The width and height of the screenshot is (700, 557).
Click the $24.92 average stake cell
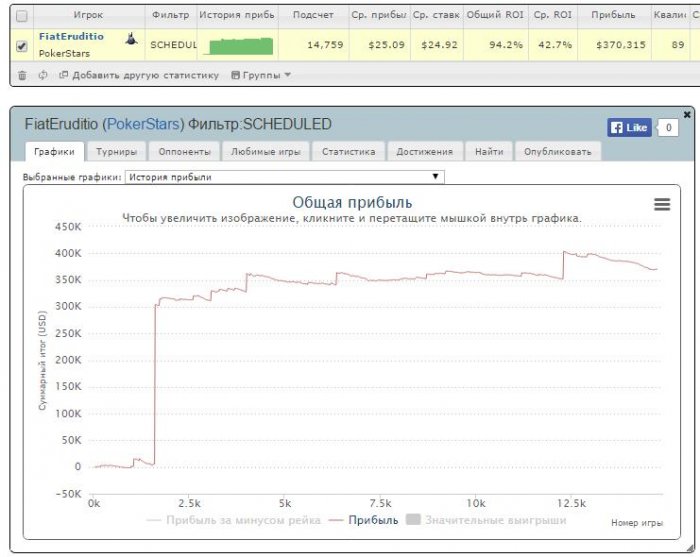[x=439, y=45]
